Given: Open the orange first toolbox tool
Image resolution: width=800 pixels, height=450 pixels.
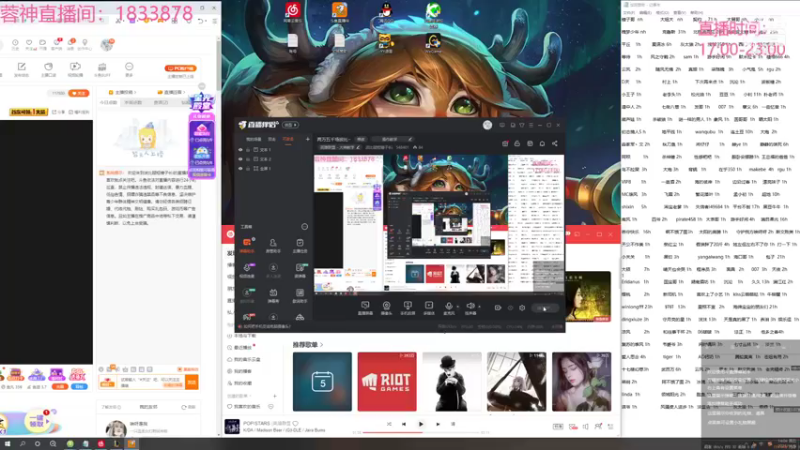Looking at the screenshot, I should click(247, 245).
